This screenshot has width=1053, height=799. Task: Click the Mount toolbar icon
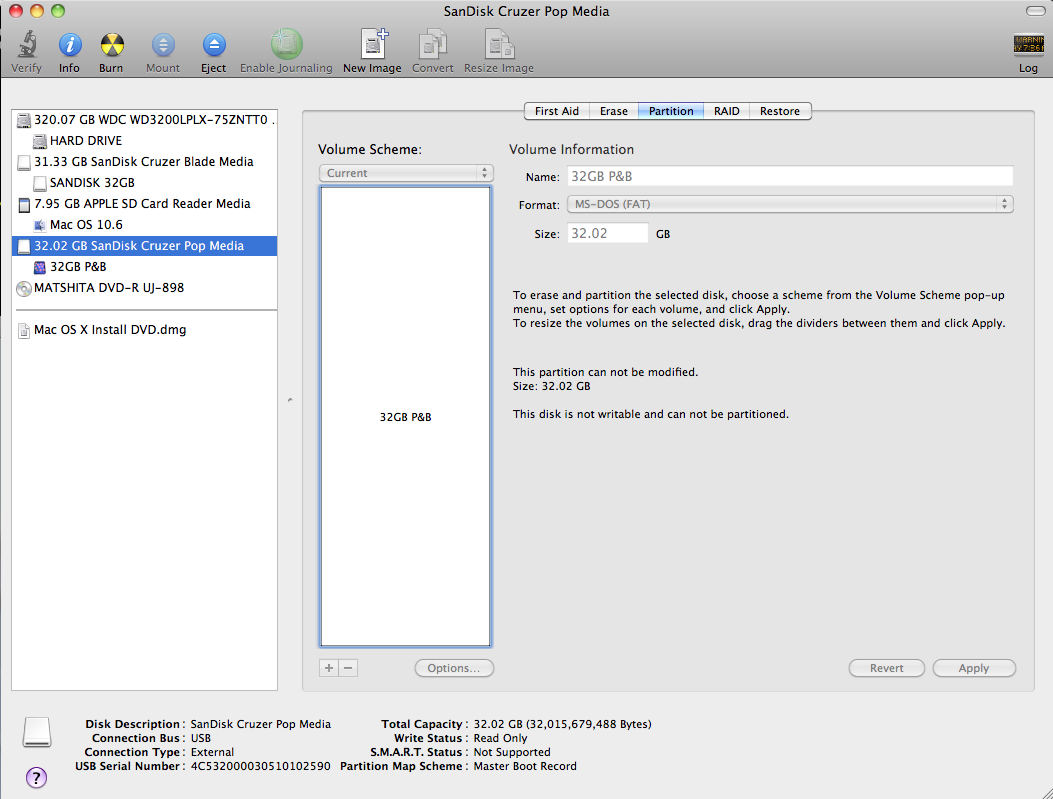163,44
